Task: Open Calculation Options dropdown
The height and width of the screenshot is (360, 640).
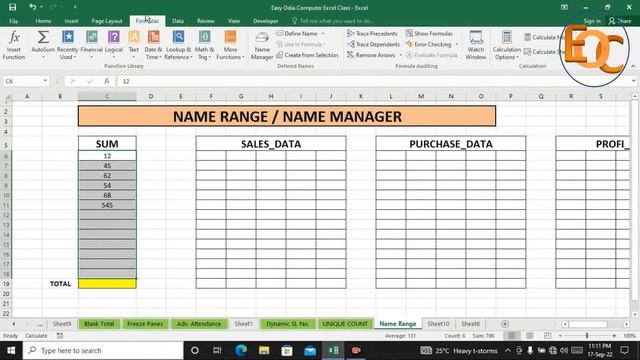Action: [x=507, y=46]
